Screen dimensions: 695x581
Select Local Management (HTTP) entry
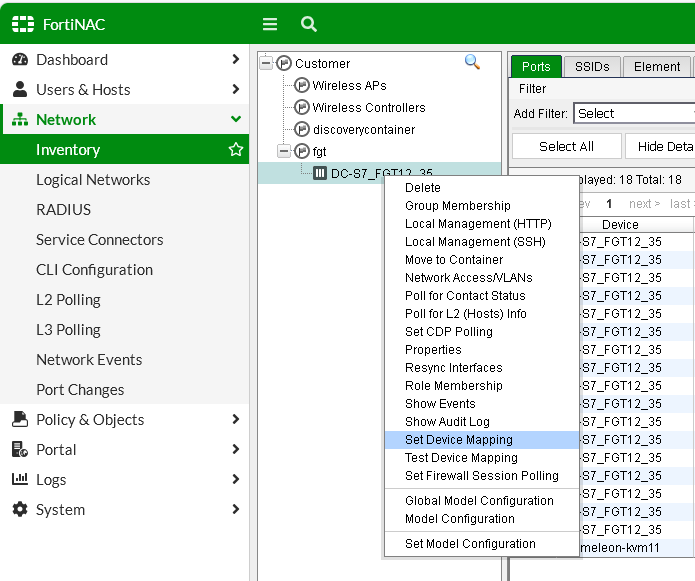tap(482, 223)
